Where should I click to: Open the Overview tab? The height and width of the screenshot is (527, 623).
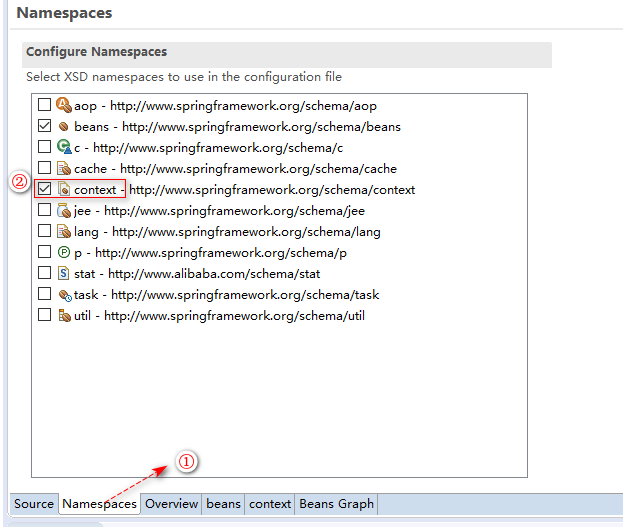tap(171, 504)
